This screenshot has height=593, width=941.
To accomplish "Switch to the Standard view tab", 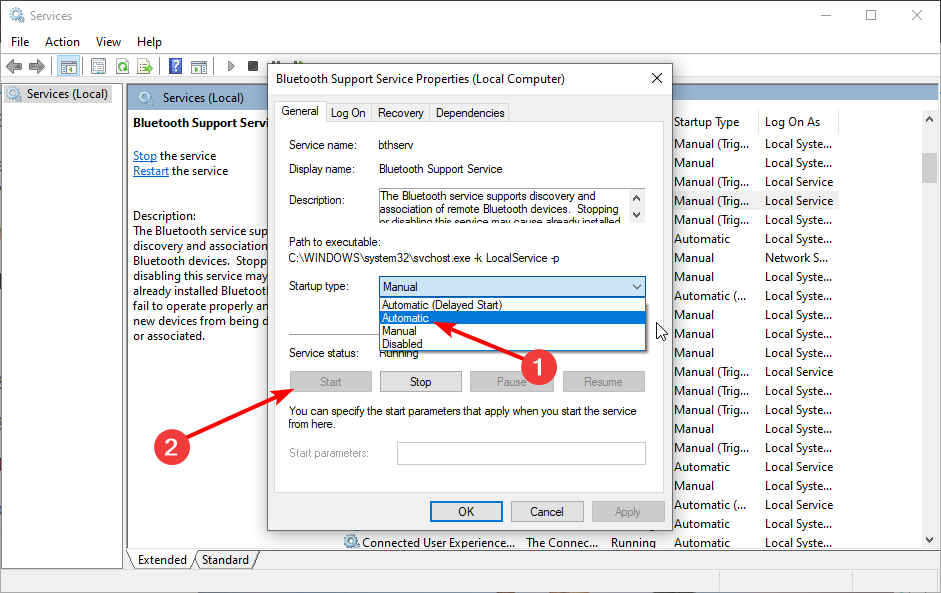I will point(225,559).
